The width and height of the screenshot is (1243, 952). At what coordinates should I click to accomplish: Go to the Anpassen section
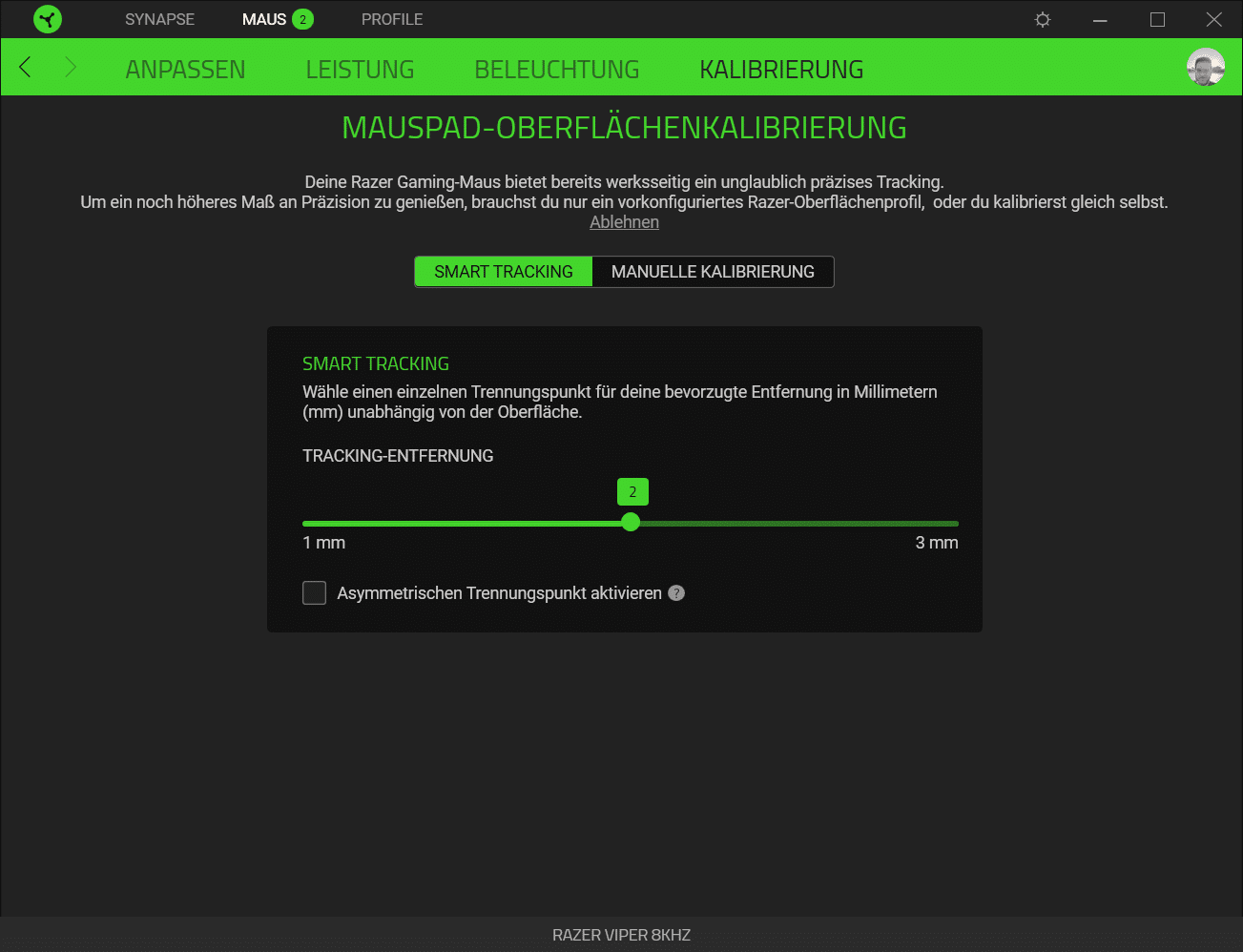185,70
